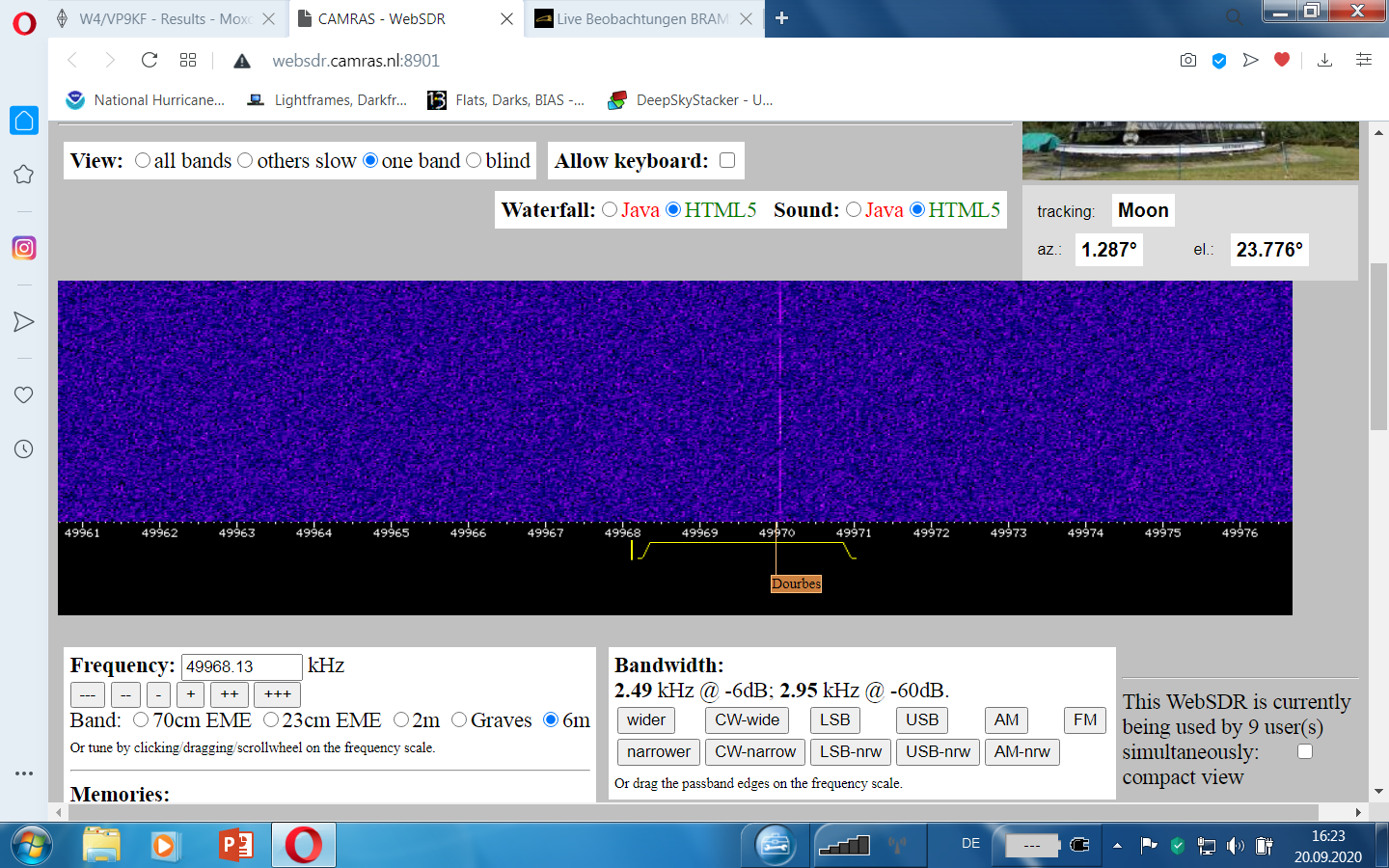Click 49965 on the frequency scale
This screenshot has height=868, width=1389.
tap(391, 532)
